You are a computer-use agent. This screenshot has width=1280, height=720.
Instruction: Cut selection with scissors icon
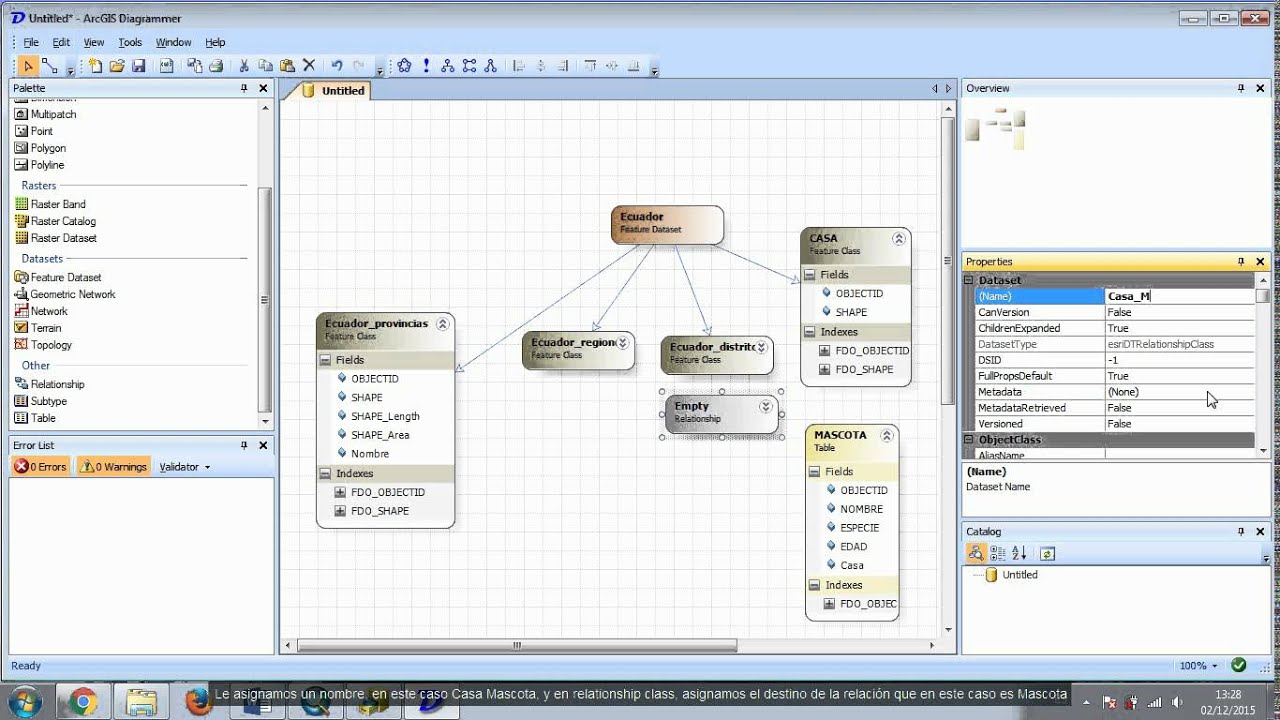[x=243, y=66]
